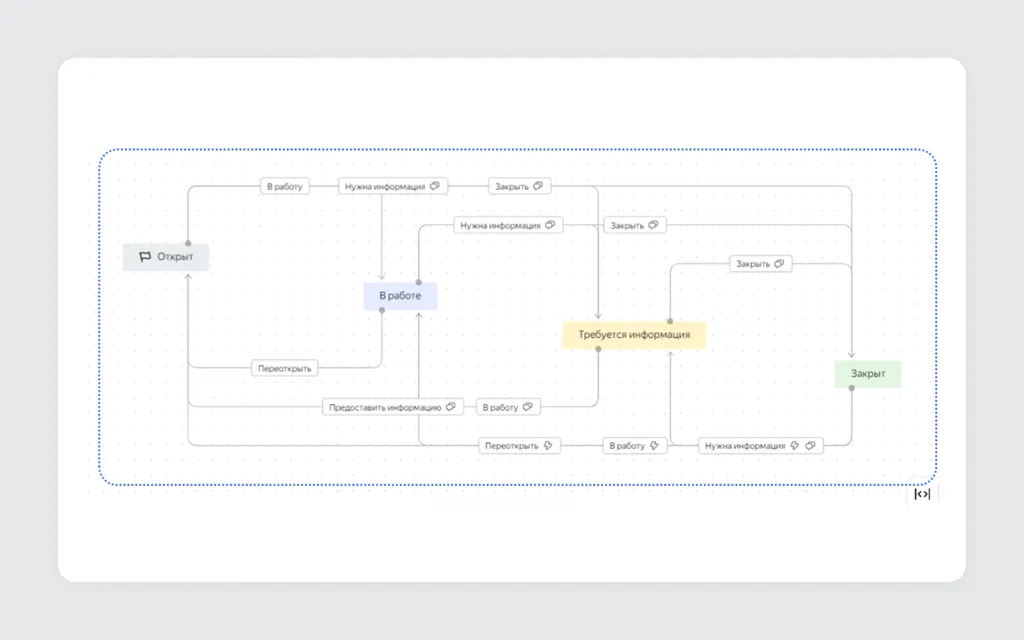Click the connector dot on the Закрыт node
This screenshot has height=640, width=1024.
[852, 388]
